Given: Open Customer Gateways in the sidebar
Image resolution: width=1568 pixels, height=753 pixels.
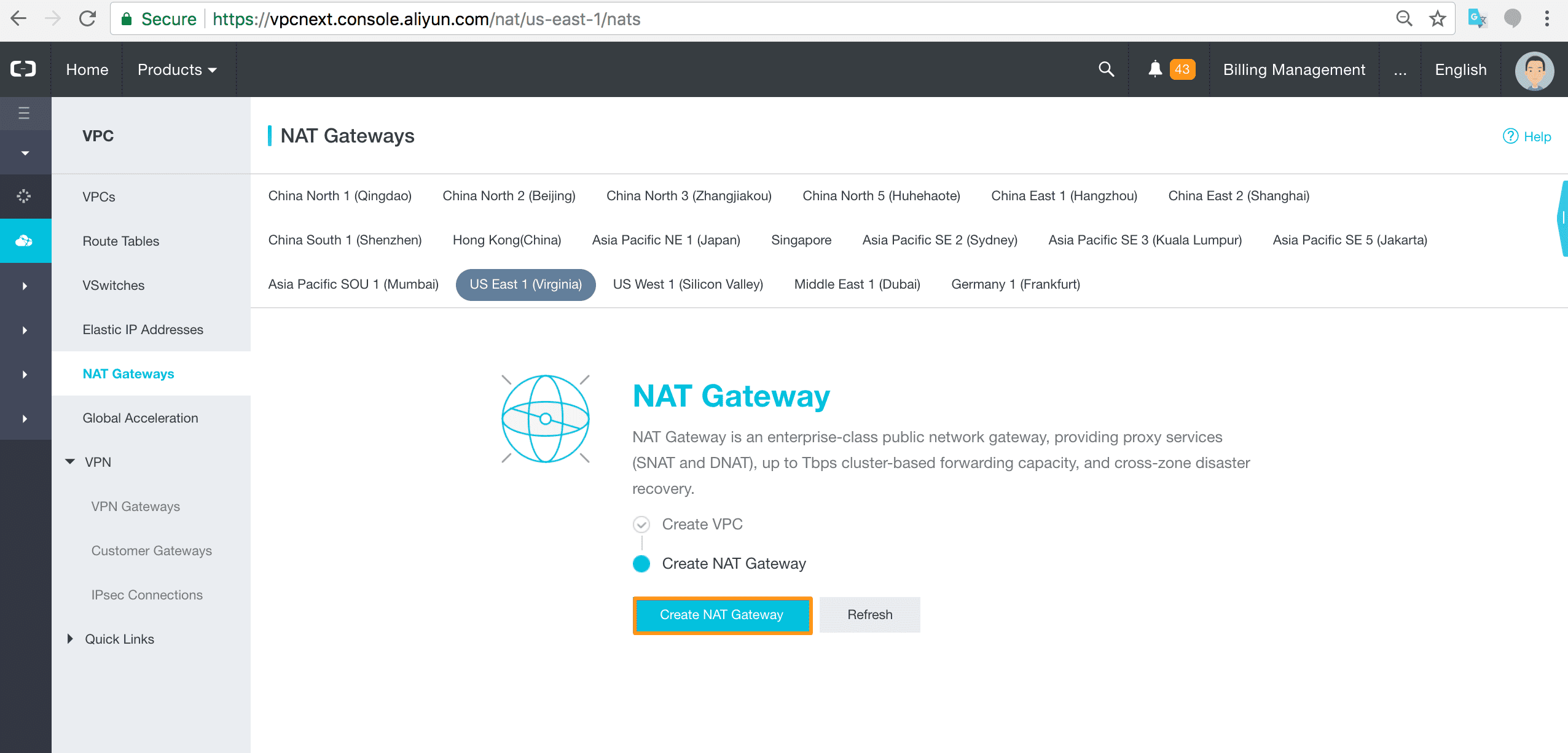Looking at the screenshot, I should (x=152, y=550).
